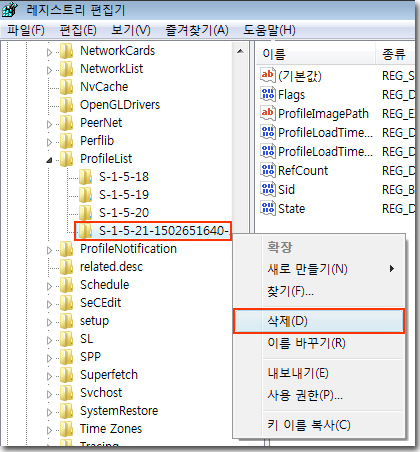Viewport: 420px width, 452px height.
Task: Click REG_B type of Sid row
Action: [x=398, y=190]
